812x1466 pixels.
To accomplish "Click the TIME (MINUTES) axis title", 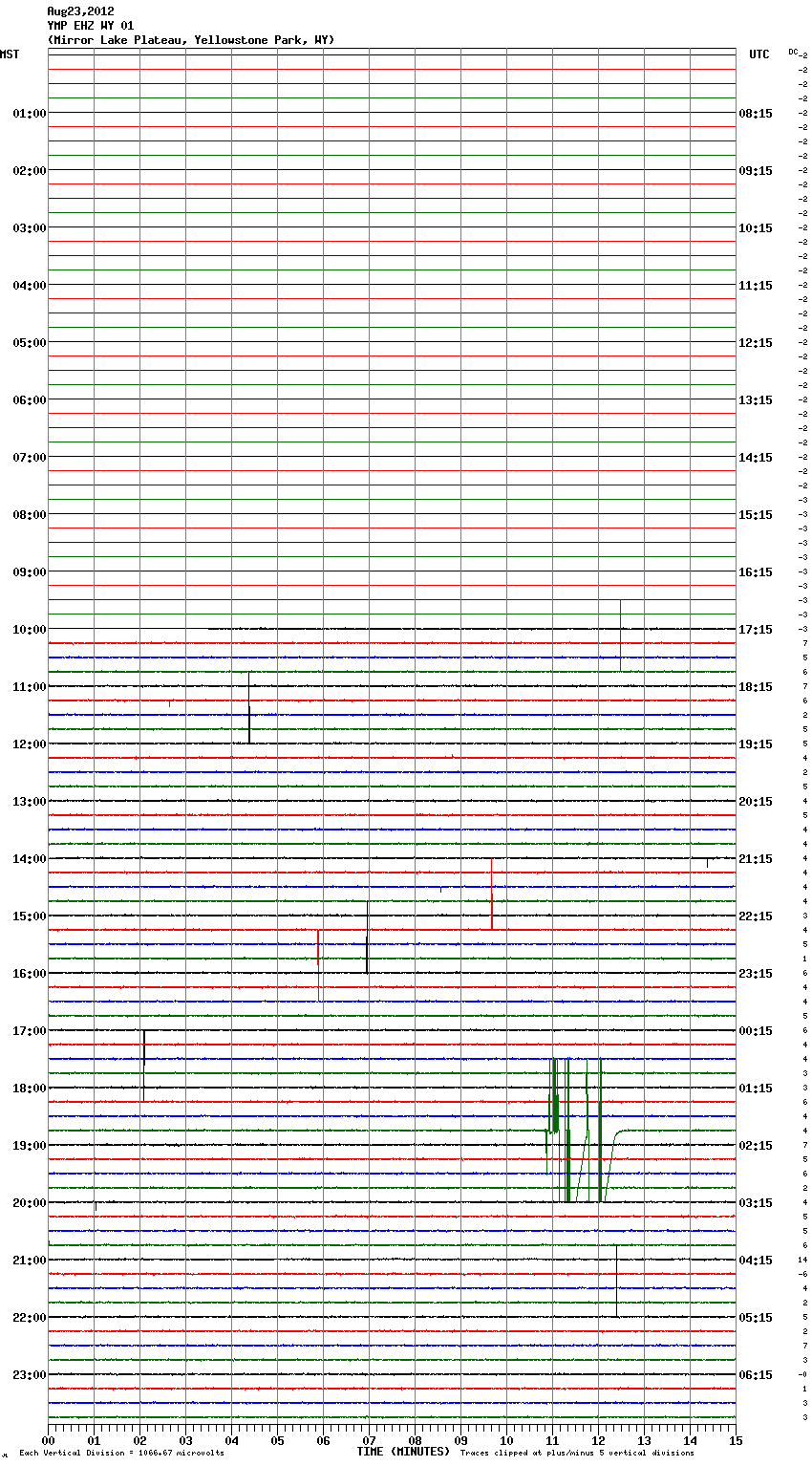I will coord(403,1452).
